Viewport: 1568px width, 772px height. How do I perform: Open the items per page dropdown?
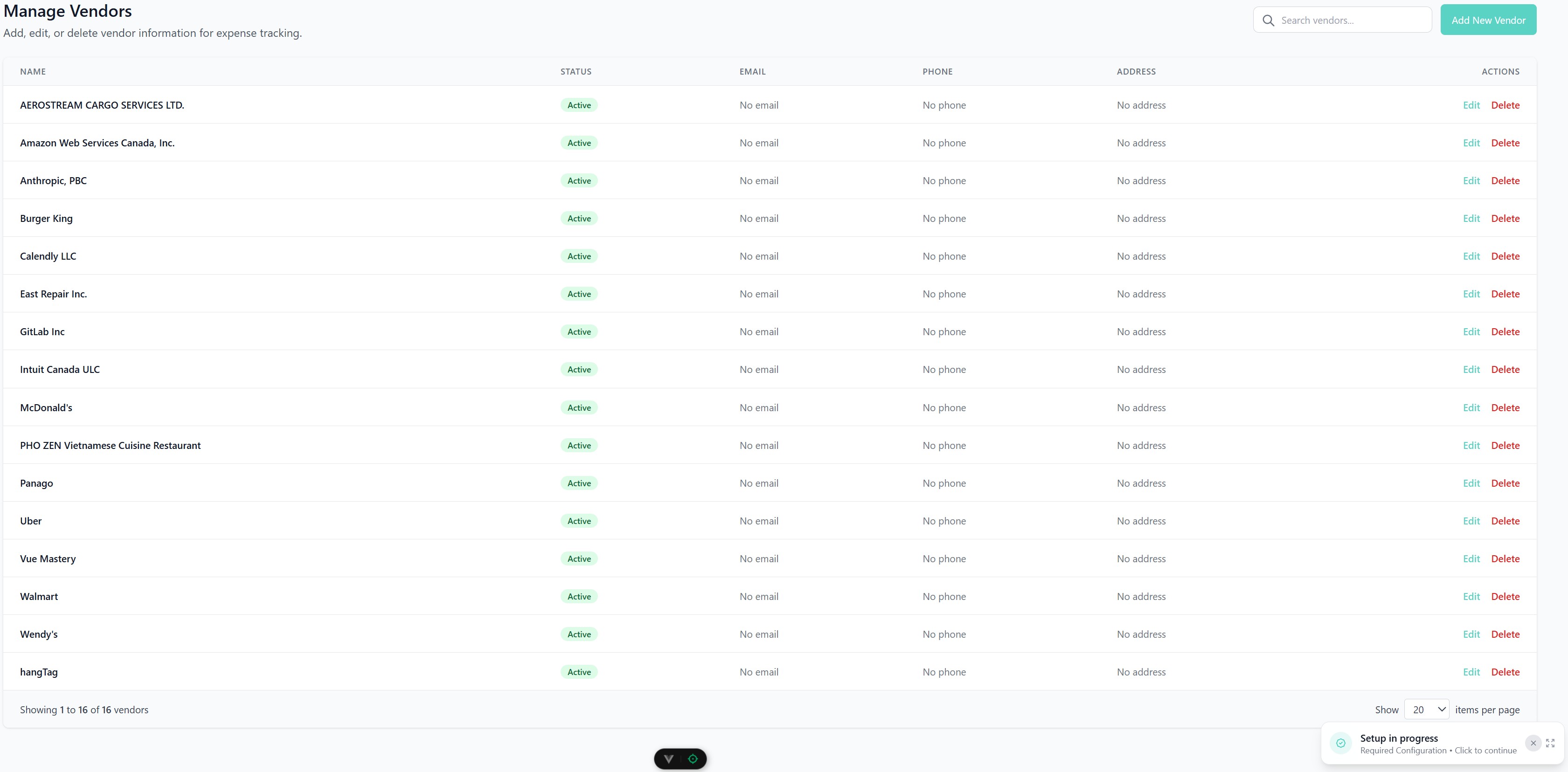coord(1426,710)
